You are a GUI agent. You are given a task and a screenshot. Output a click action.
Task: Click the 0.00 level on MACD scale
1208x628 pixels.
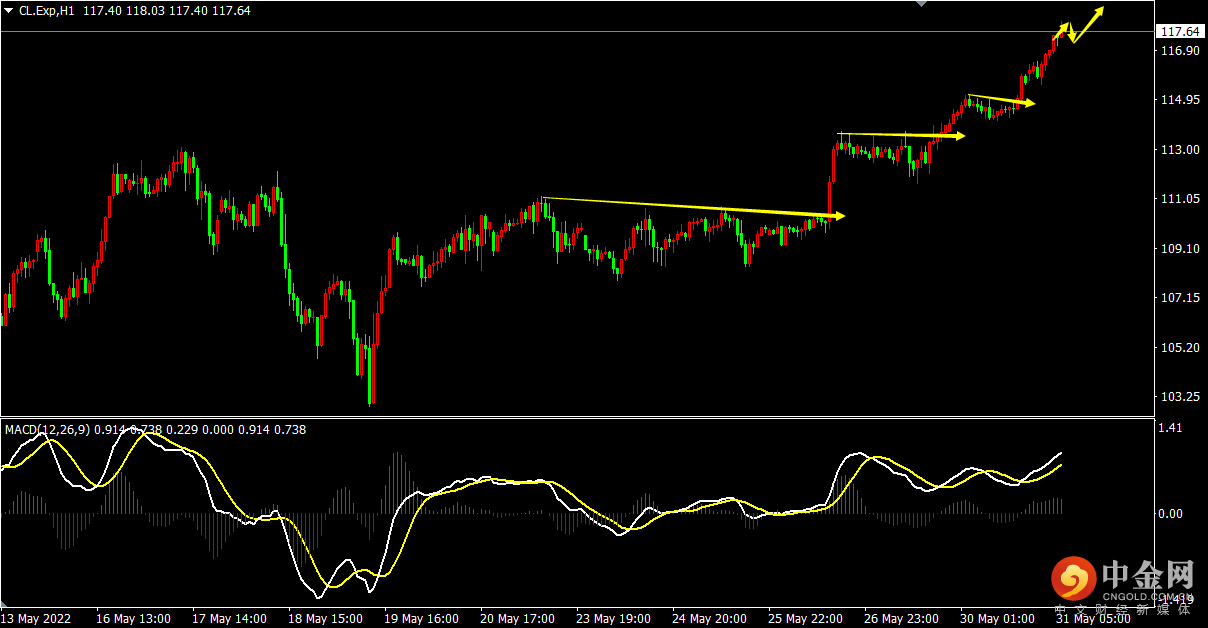1170,513
